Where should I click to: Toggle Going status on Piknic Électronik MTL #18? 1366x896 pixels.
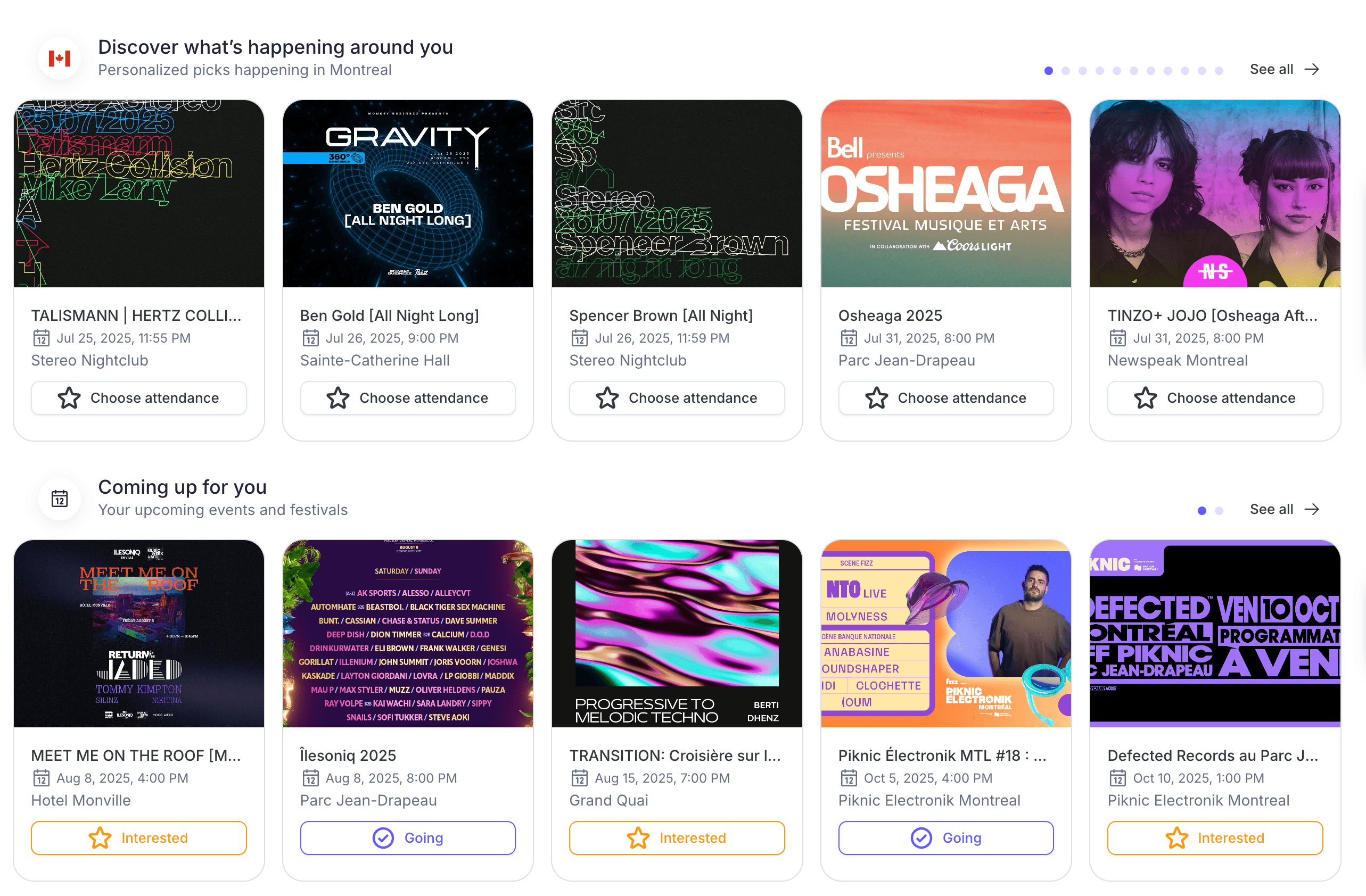pyautogui.click(x=945, y=837)
